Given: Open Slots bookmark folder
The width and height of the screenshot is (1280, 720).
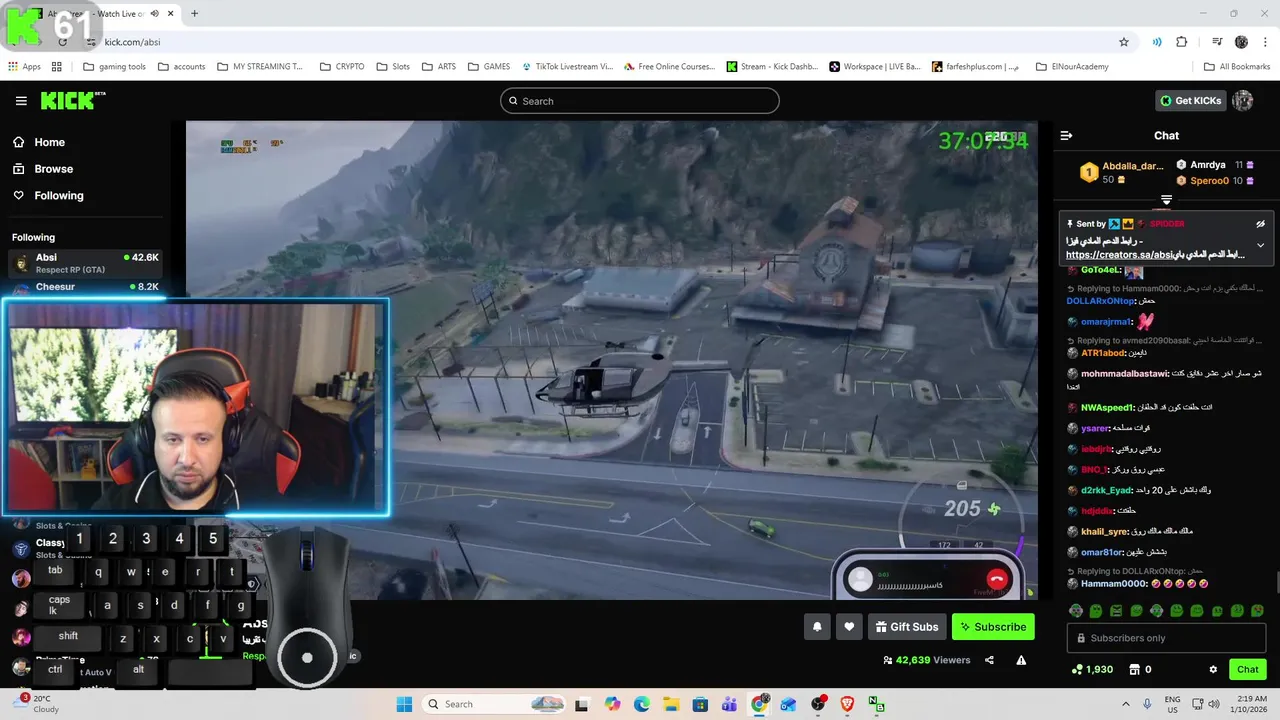Looking at the screenshot, I should click(x=393, y=67).
